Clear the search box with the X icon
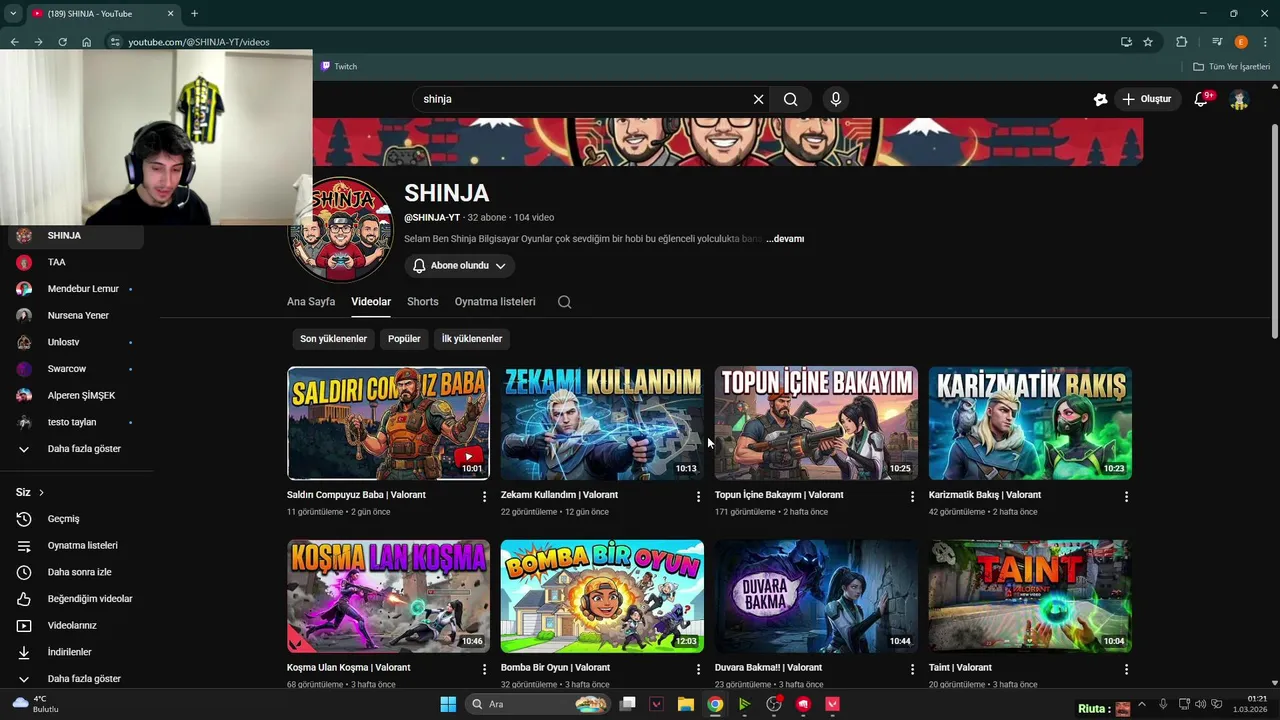Viewport: 1280px width, 720px height. click(758, 99)
